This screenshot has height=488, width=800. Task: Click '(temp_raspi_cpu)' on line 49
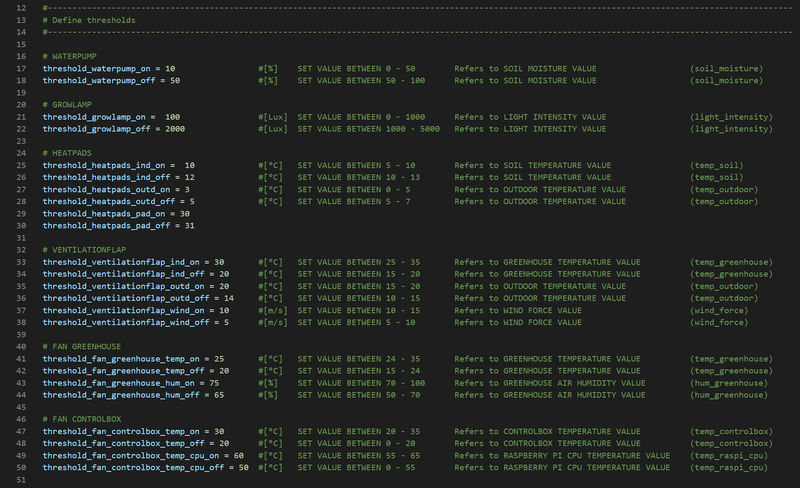728,455
